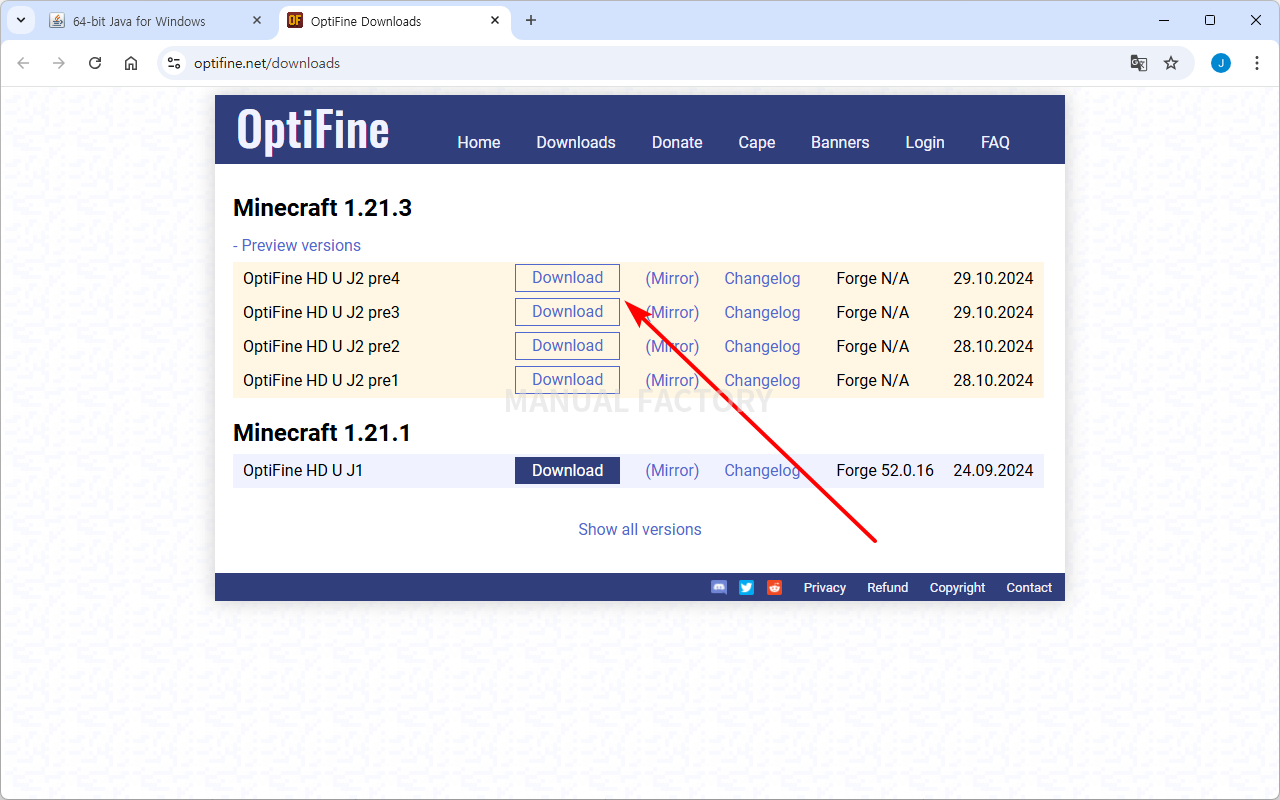Open a new browser tab
The height and width of the screenshot is (800, 1280).
click(531, 21)
